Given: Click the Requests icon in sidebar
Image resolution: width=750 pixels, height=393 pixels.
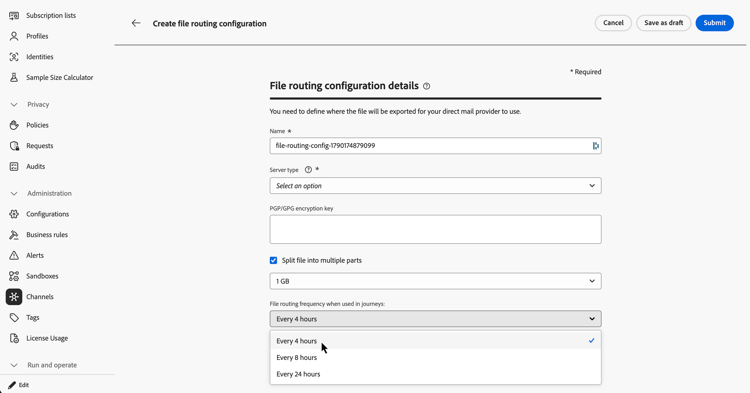Looking at the screenshot, I should tap(14, 146).
